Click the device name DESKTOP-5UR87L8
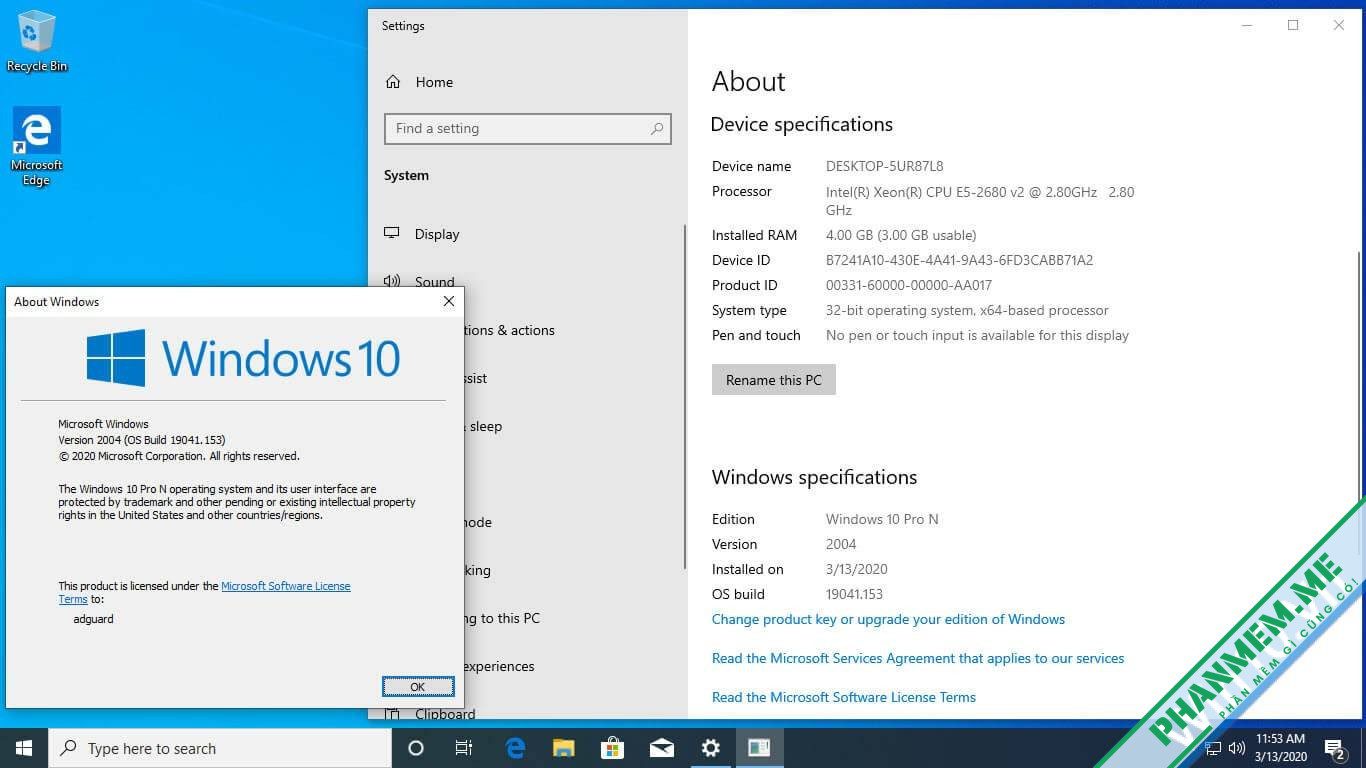Viewport: 1366px width, 768px height. click(884, 166)
